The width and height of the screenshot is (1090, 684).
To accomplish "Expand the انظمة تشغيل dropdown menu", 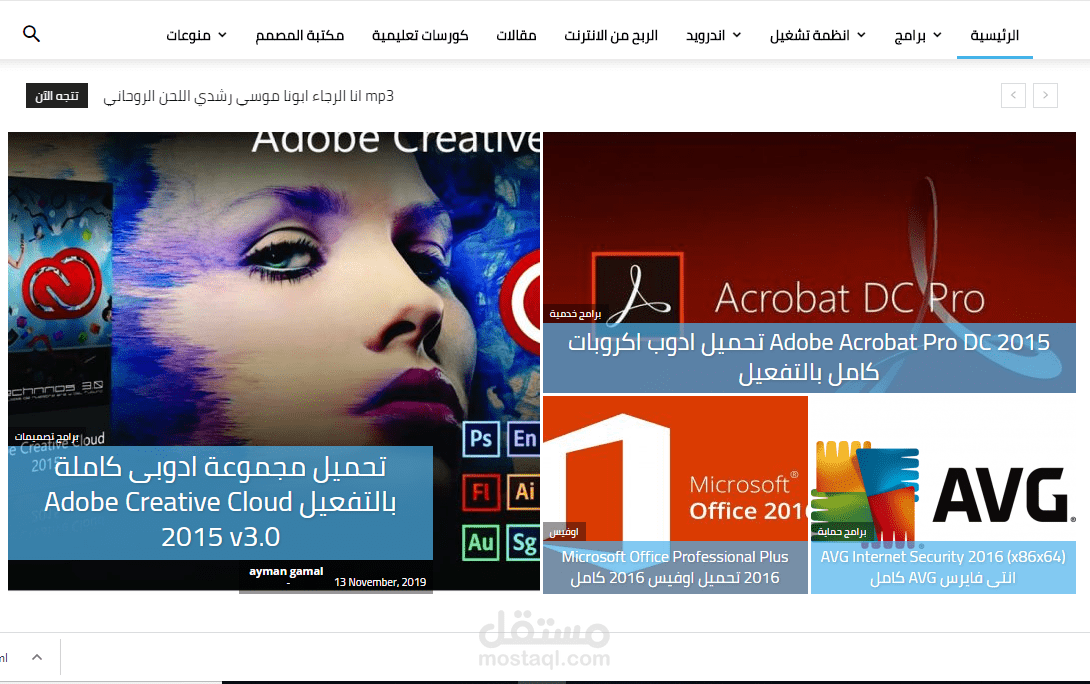I will pos(818,35).
